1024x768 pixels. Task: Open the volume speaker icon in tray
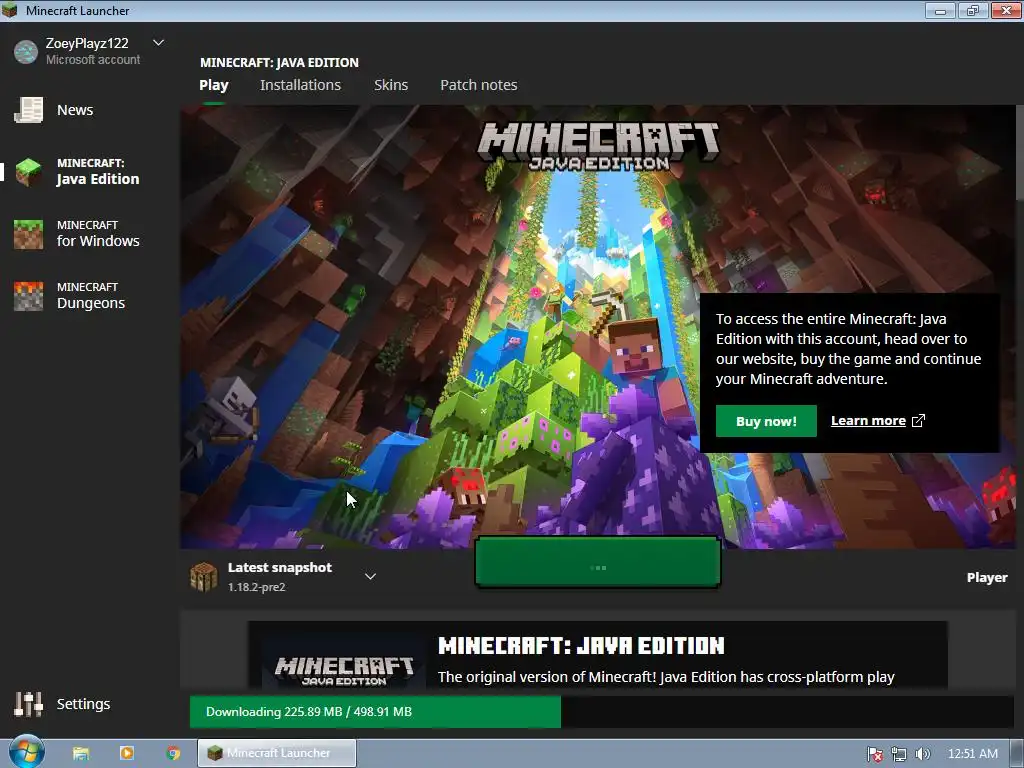[x=922, y=754]
